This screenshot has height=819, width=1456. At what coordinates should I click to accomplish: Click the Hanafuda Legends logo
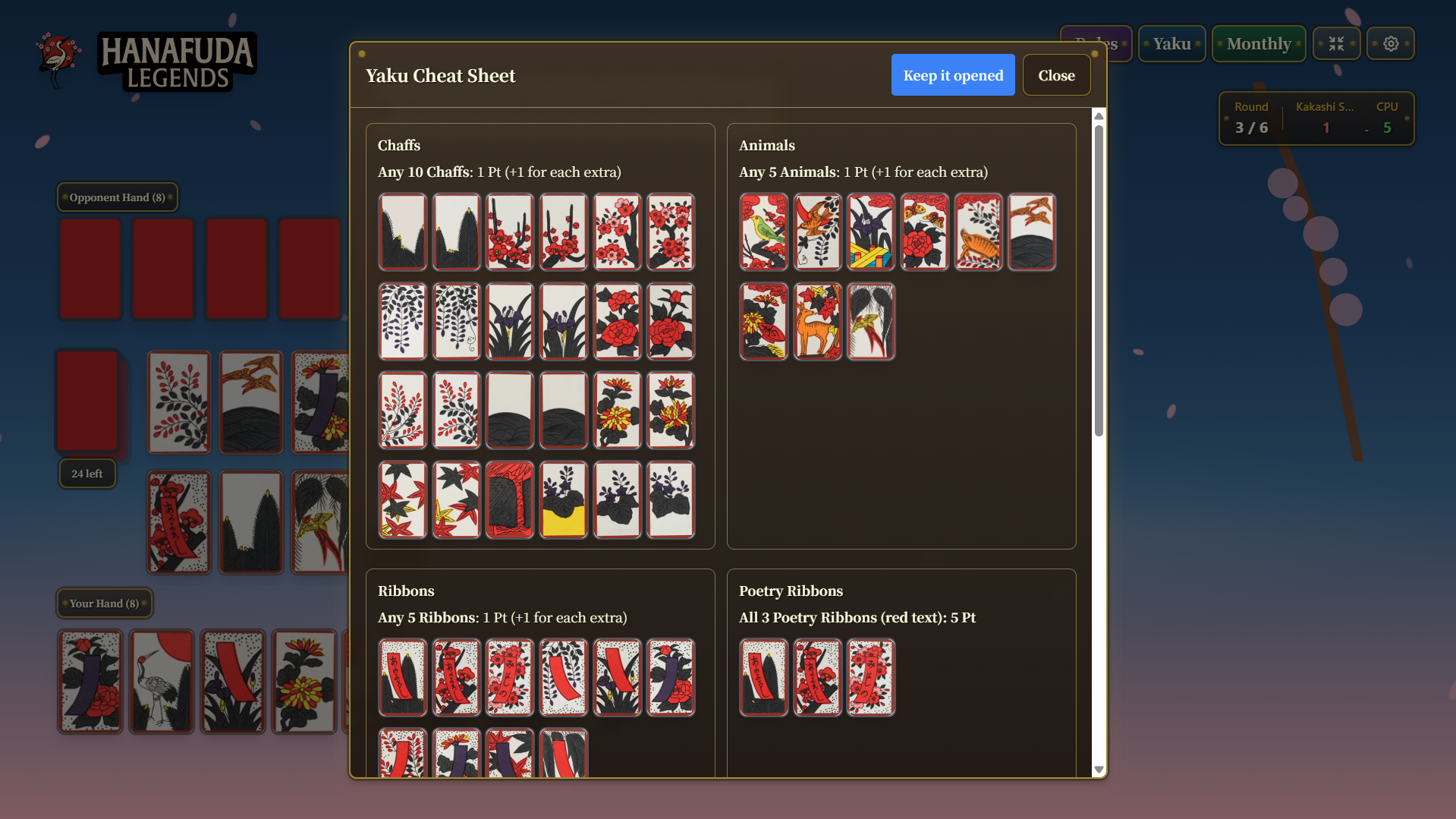147,61
